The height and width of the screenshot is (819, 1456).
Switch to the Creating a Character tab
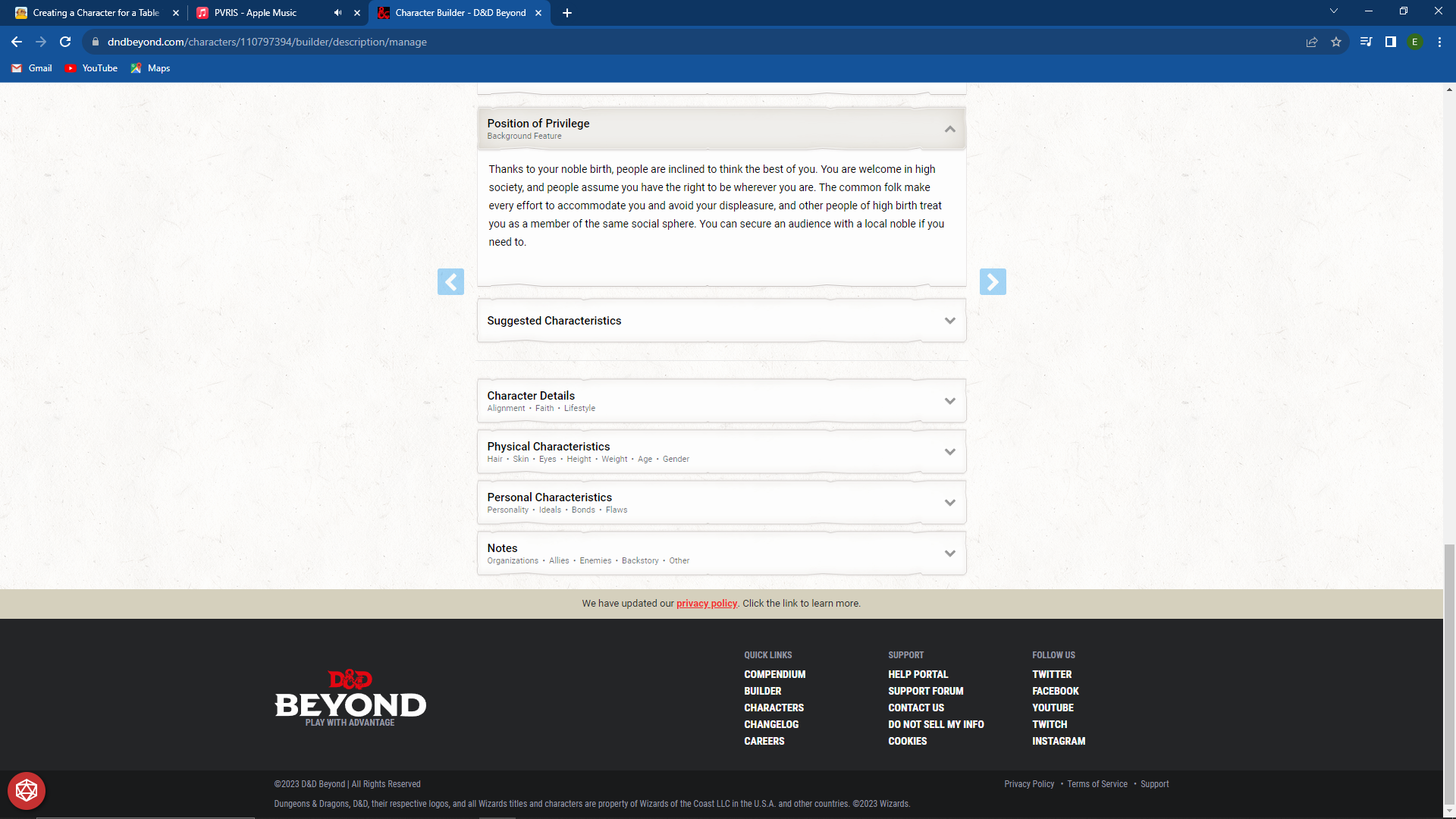[91, 13]
